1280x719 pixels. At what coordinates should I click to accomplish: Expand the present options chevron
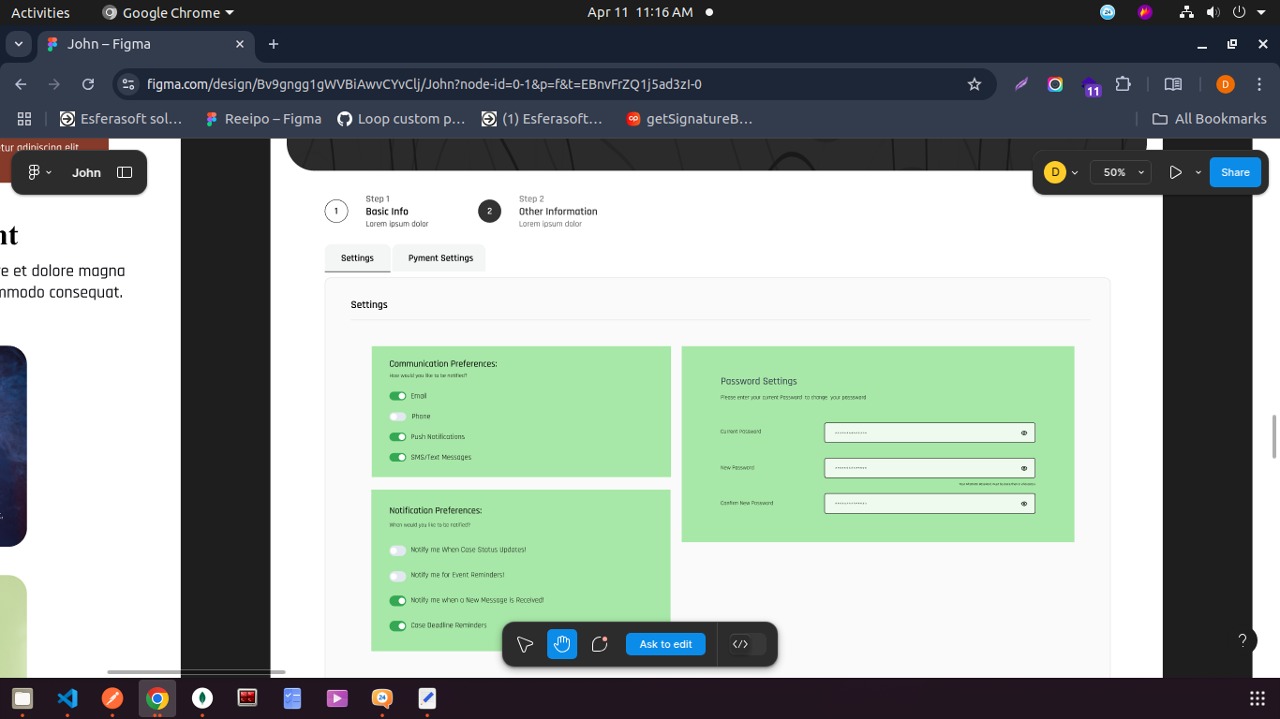pyautogui.click(x=1198, y=172)
